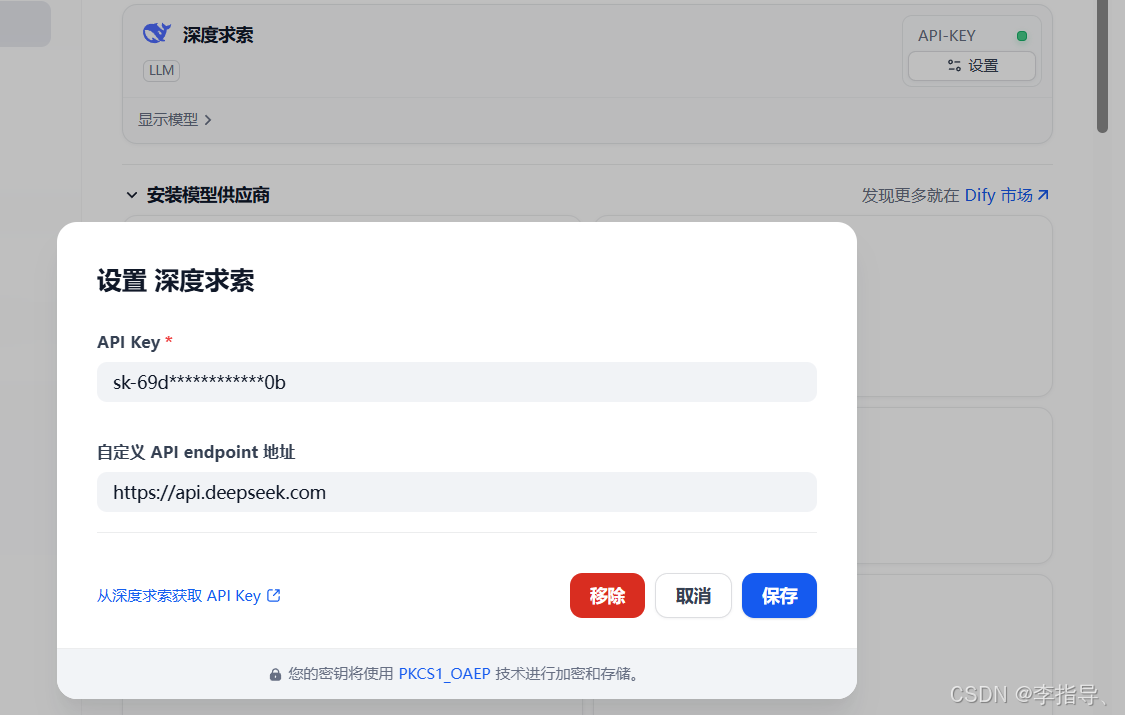The height and width of the screenshot is (715, 1125).
Task: Click the red 移除 button
Action: (x=607, y=595)
